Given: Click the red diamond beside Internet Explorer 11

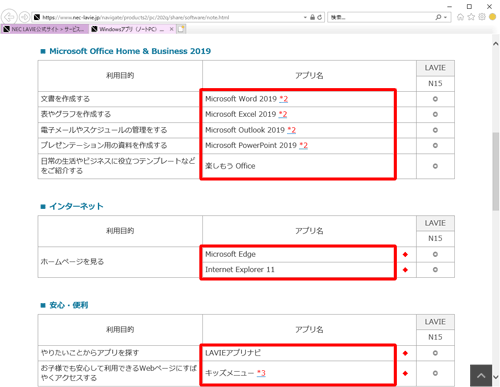Looking at the screenshot, I should point(405,270).
